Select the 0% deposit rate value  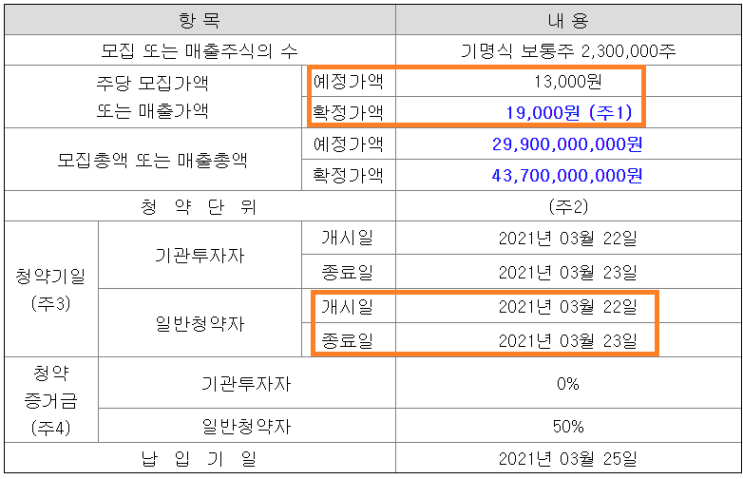pos(568,383)
